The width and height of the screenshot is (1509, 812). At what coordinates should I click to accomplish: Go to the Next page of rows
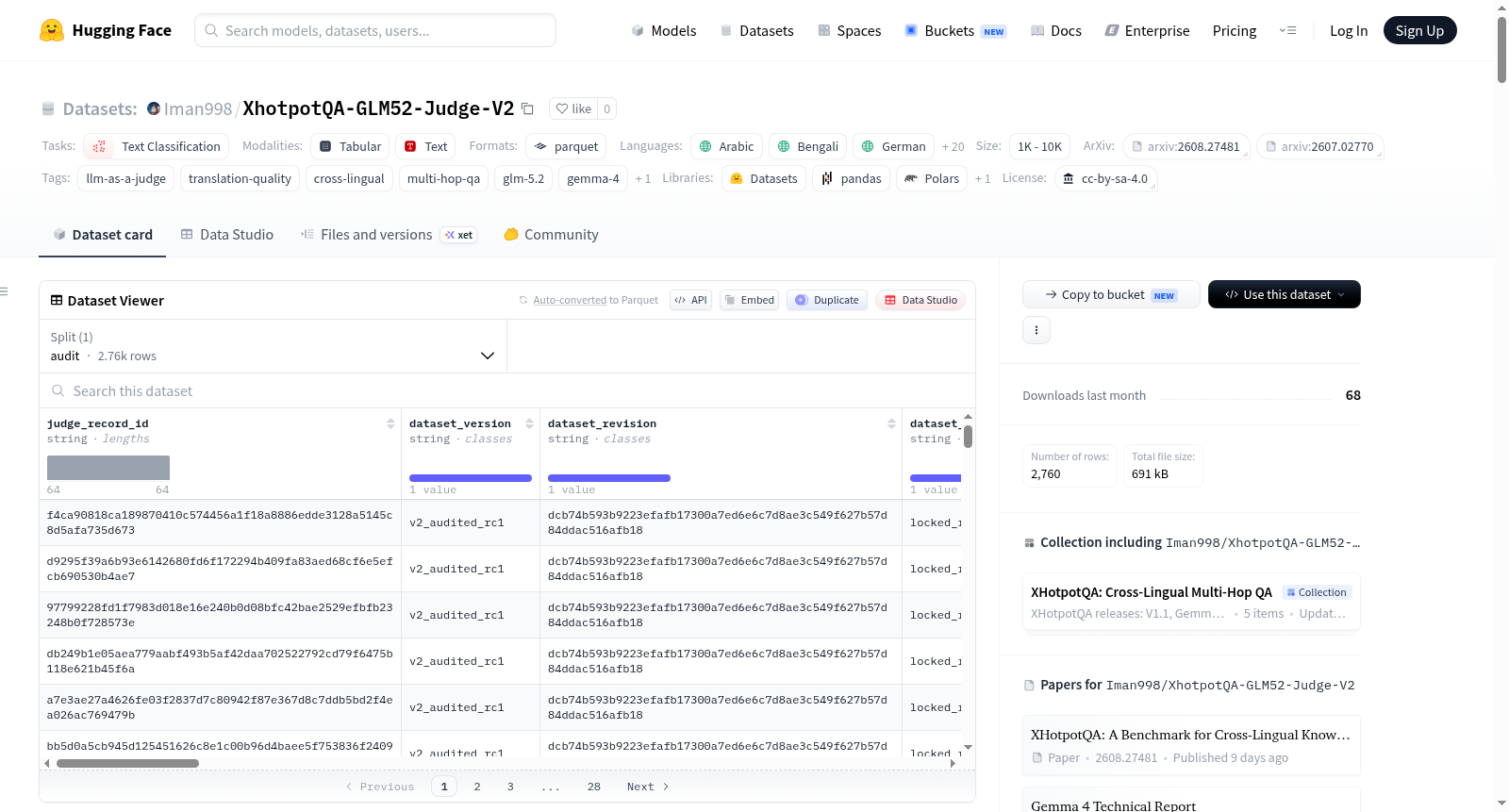coord(648,787)
